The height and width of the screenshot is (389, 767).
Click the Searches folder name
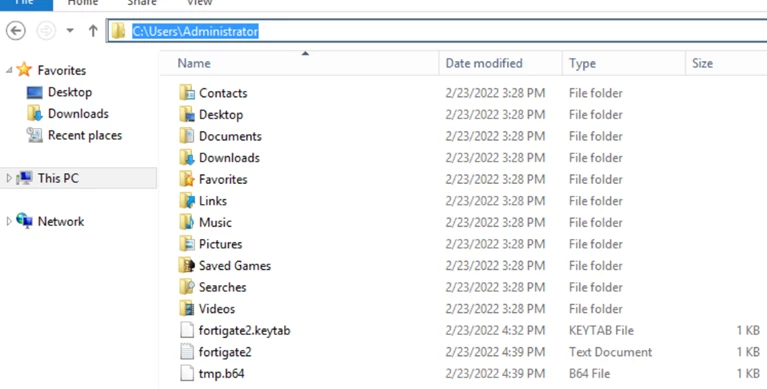[223, 287]
